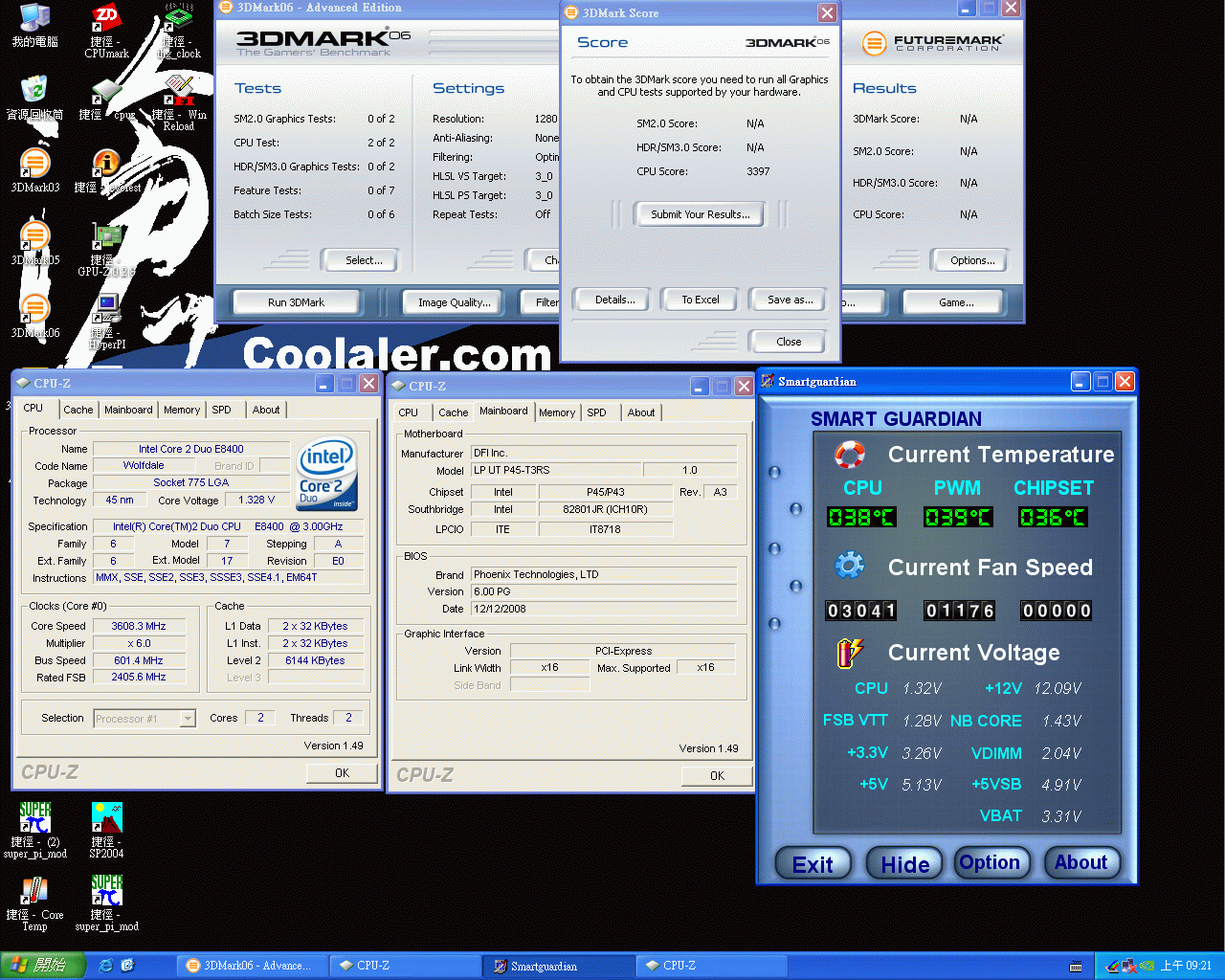
Task: Switch to Mainboard tab in left CPU-Z
Action: (128, 410)
